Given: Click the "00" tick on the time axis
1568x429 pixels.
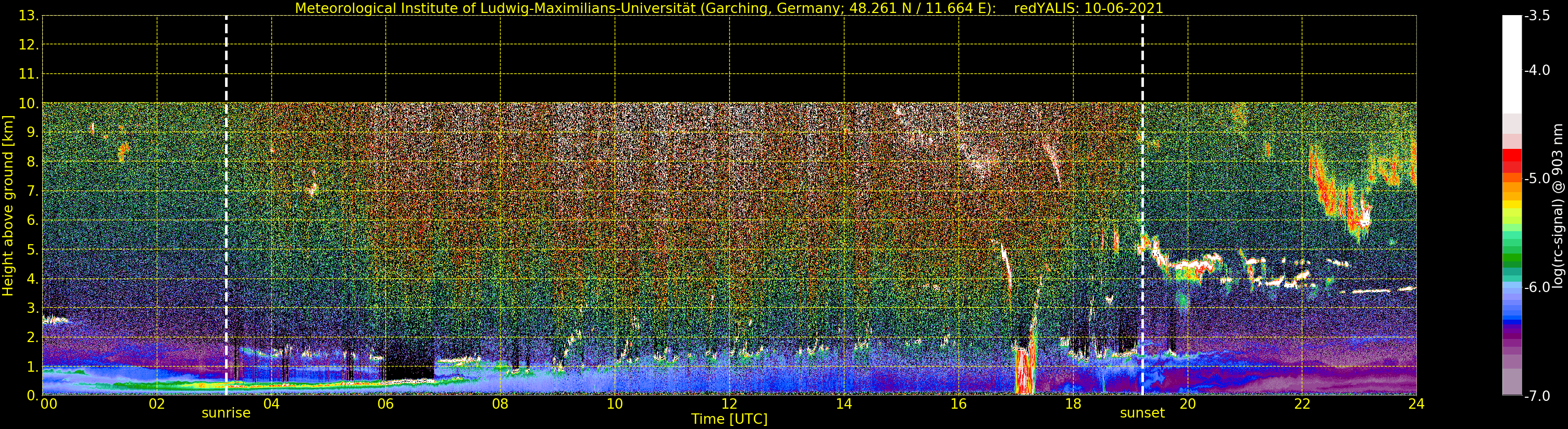Looking at the screenshot, I should (x=48, y=404).
